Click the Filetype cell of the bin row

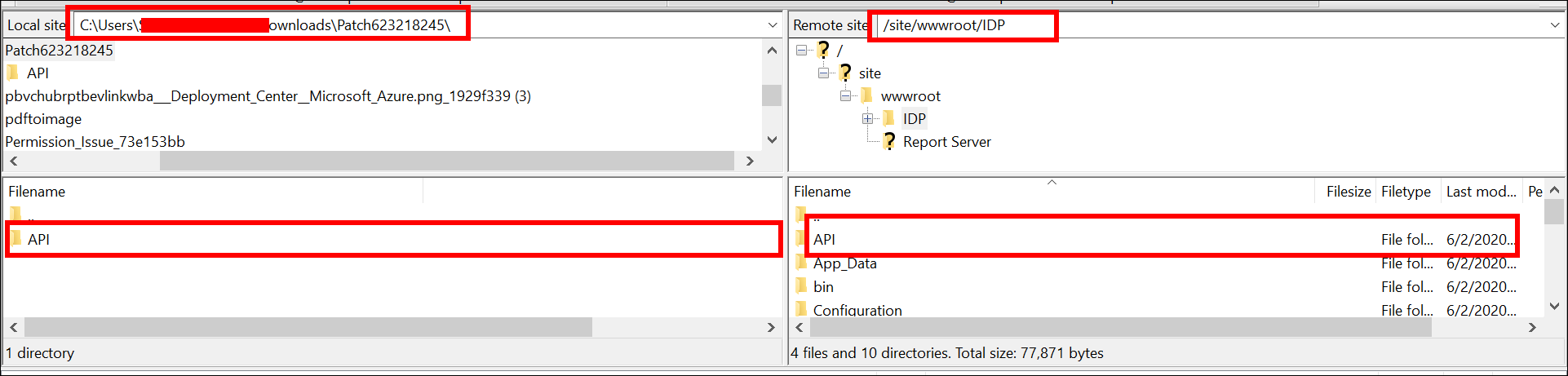pos(1407,287)
